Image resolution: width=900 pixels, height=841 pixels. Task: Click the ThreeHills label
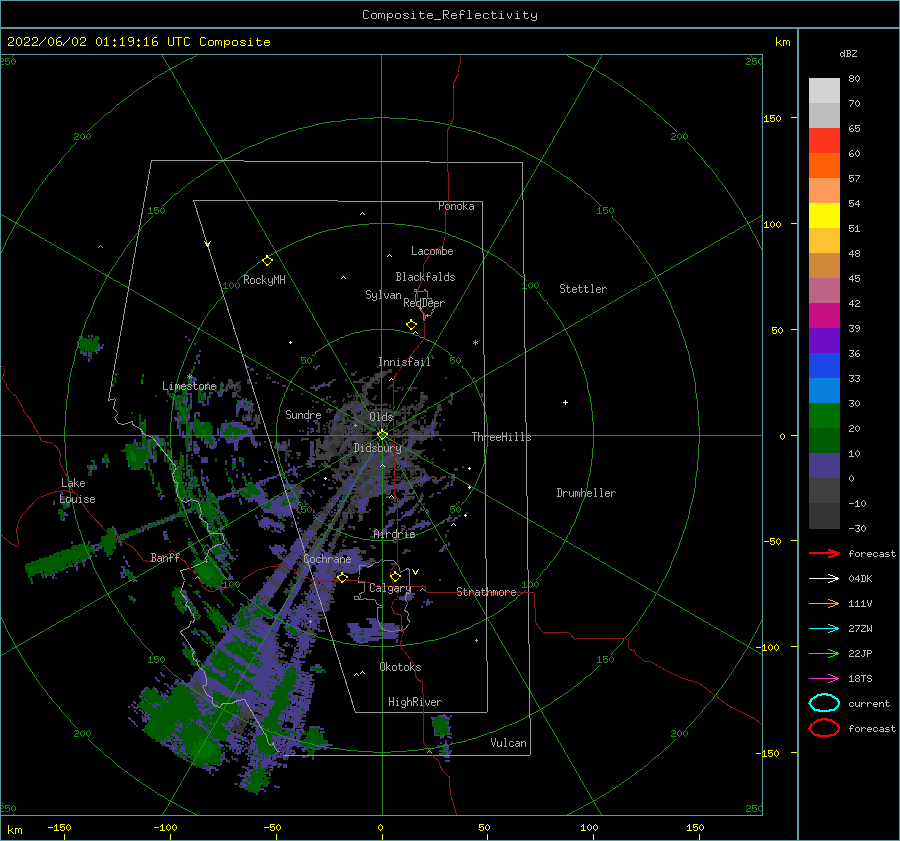point(501,437)
